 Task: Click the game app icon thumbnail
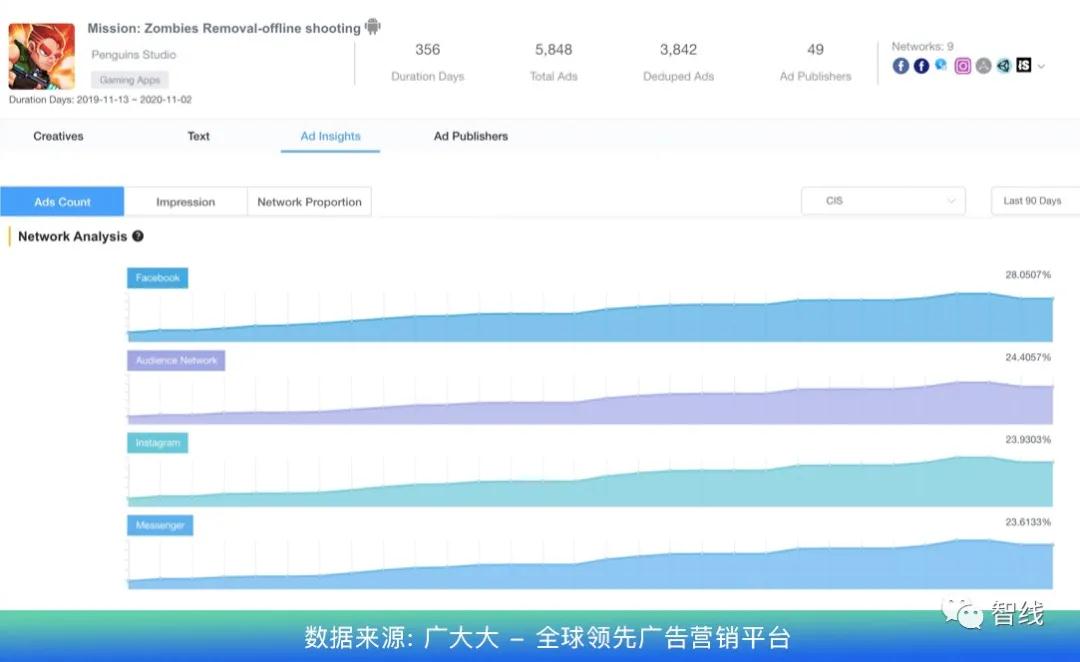pos(41,58)
